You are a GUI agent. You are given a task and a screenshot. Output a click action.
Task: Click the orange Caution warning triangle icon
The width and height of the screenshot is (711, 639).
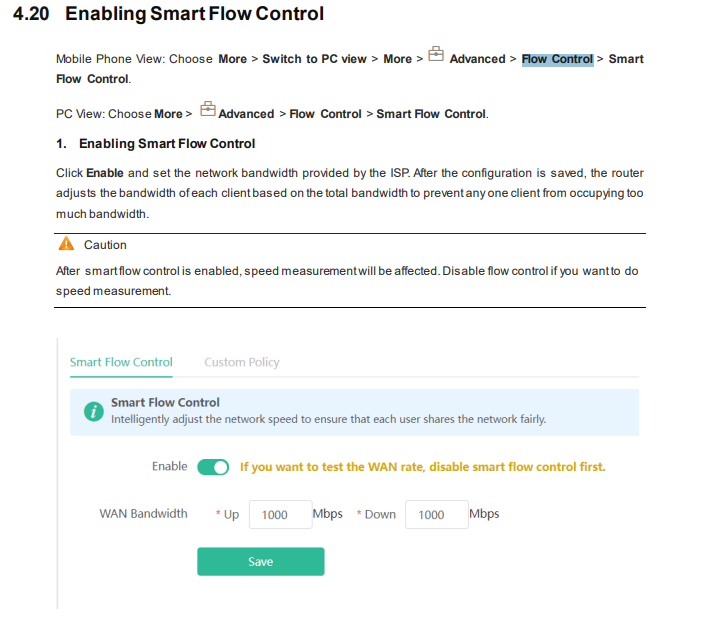pyautogui.click(x=66, y=244)
